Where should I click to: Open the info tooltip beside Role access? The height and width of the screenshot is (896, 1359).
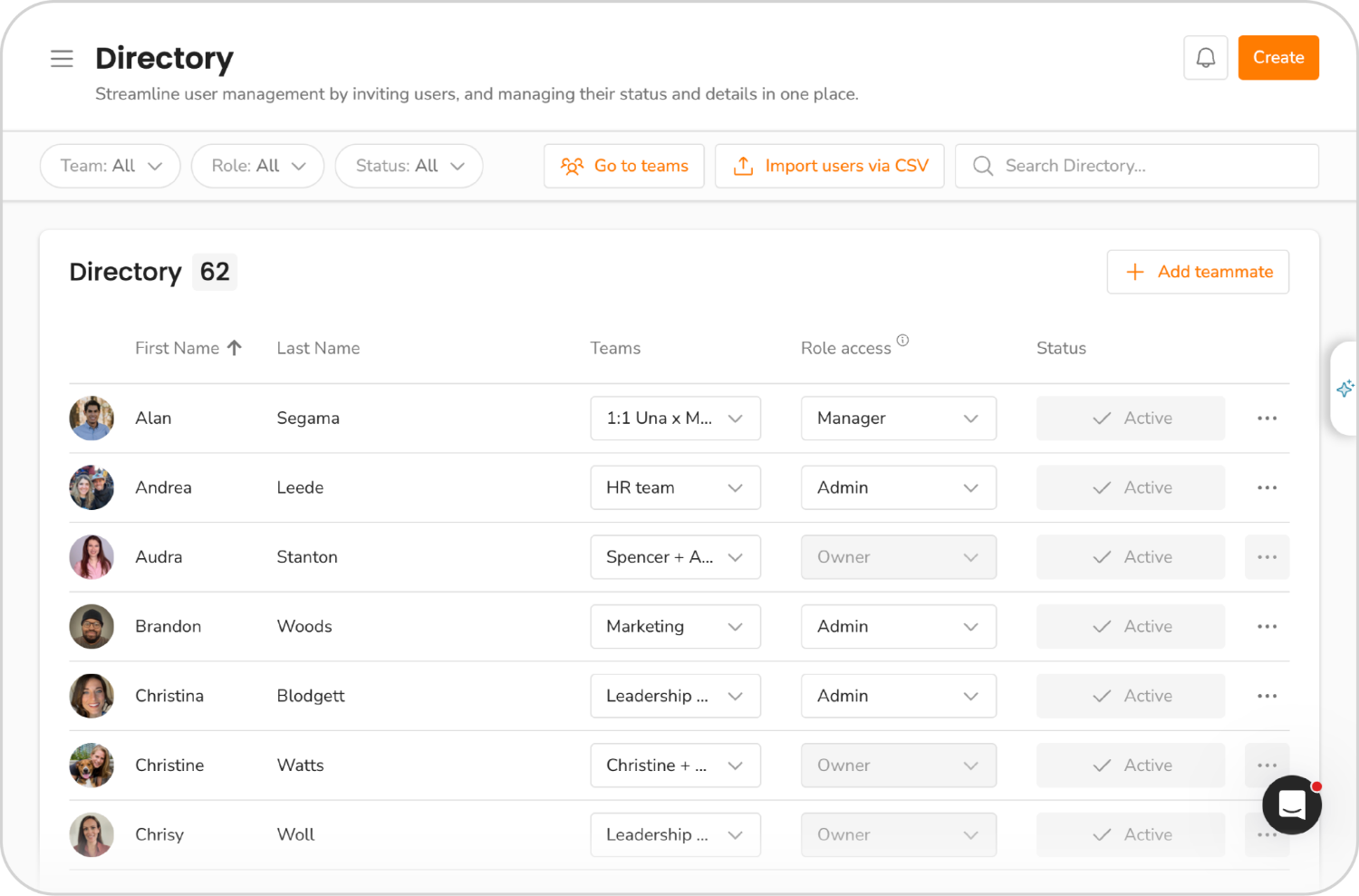click(x=902, y=340)
